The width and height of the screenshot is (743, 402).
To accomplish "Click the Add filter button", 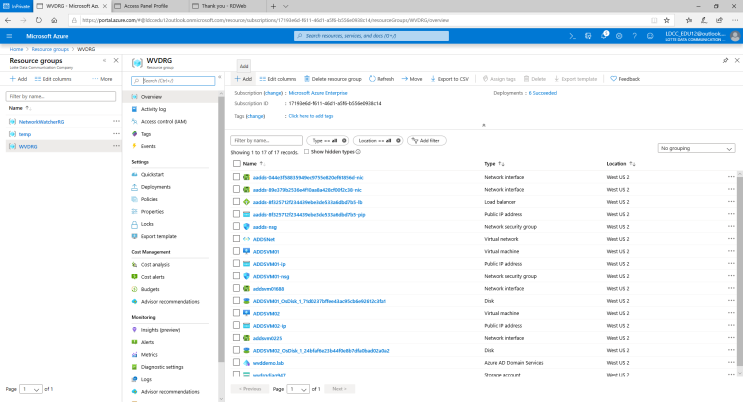I will pyautogui.click(x=423, y=141).
